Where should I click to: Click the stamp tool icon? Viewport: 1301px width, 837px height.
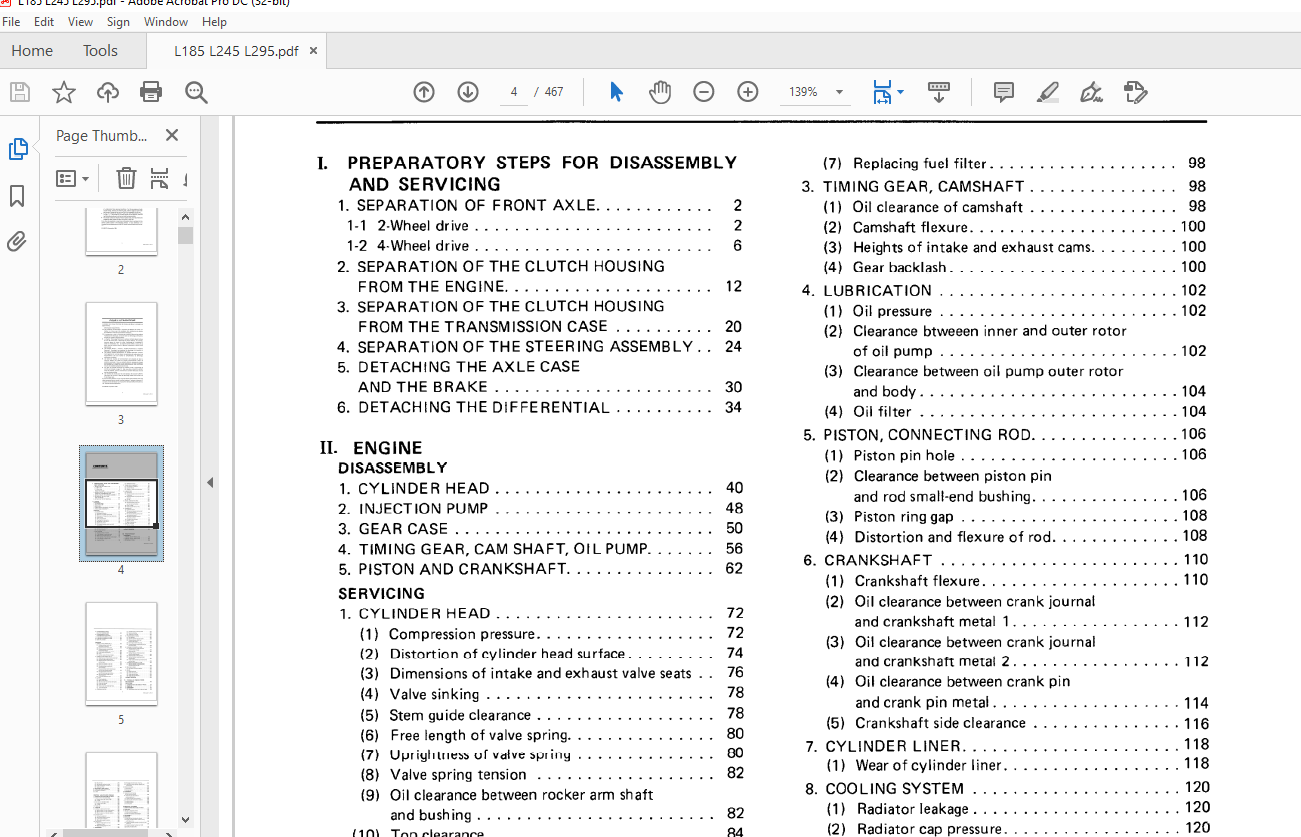[x=1135, y=92]
